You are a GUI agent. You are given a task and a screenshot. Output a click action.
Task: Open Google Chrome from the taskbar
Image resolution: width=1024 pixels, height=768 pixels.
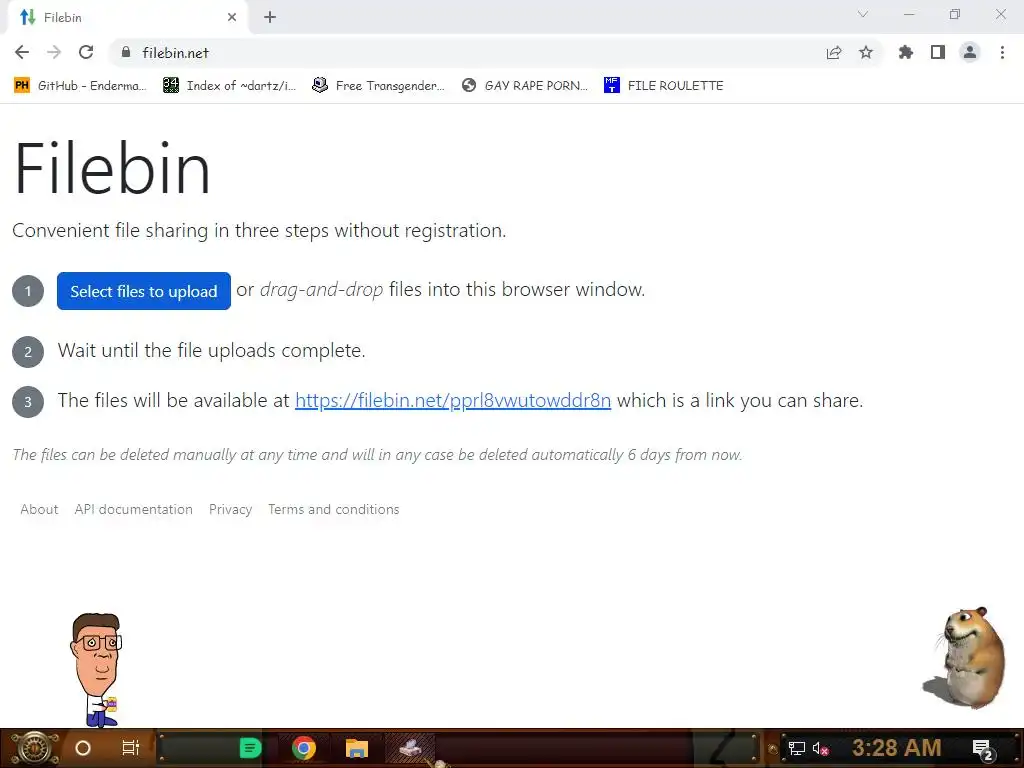[x=304, y=748]
